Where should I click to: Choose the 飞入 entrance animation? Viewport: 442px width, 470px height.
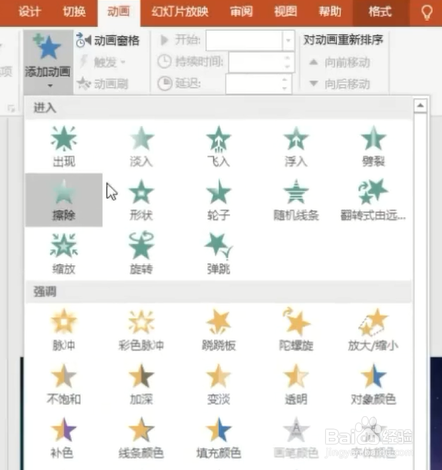tap(218, 147)
